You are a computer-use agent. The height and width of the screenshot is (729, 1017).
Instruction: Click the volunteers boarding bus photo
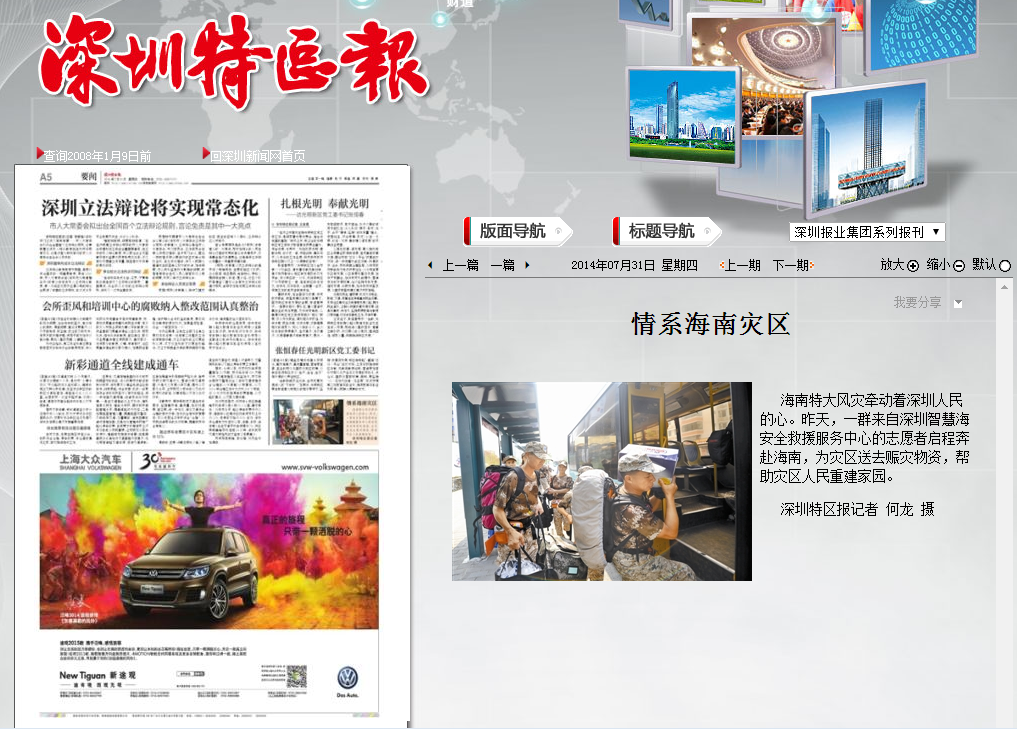[601, 481]
